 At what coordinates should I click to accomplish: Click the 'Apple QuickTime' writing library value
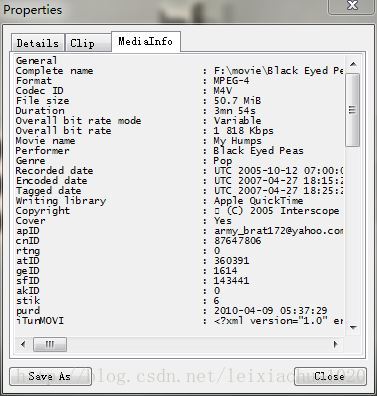[258, 201]
